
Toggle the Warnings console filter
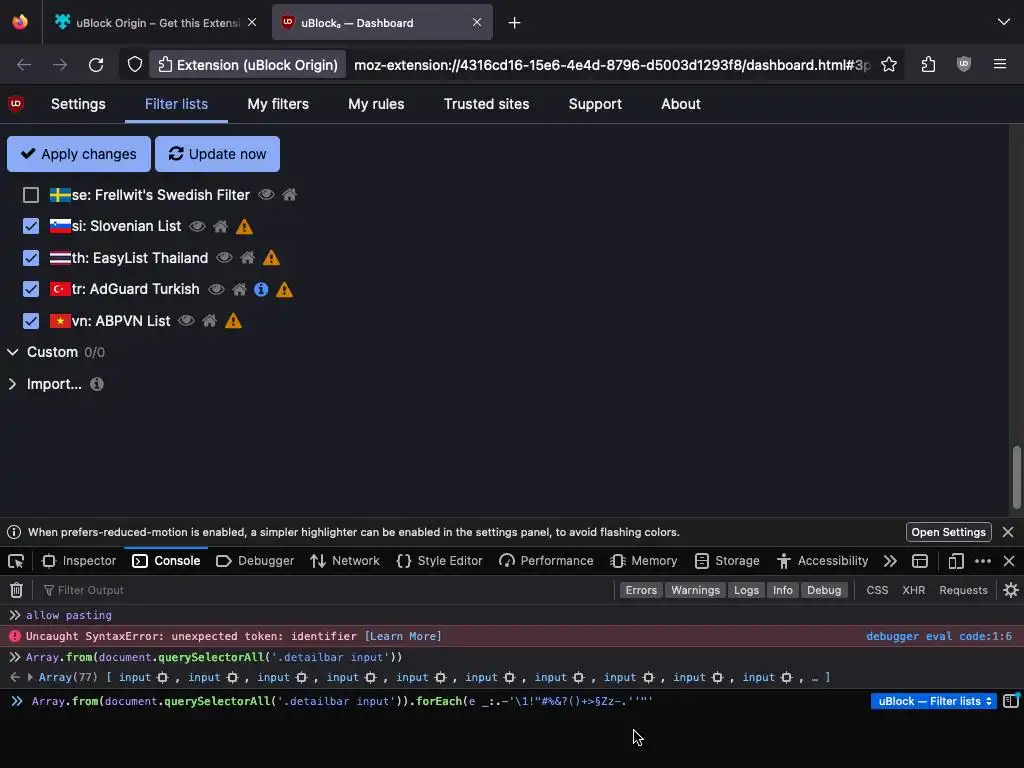696,590
